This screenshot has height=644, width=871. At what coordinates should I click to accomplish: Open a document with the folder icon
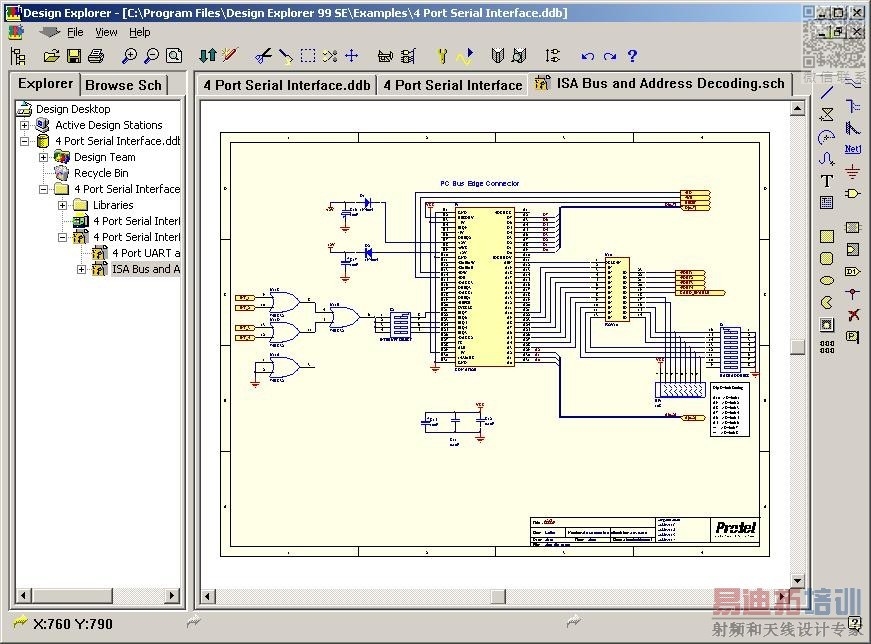coord(51,56)
